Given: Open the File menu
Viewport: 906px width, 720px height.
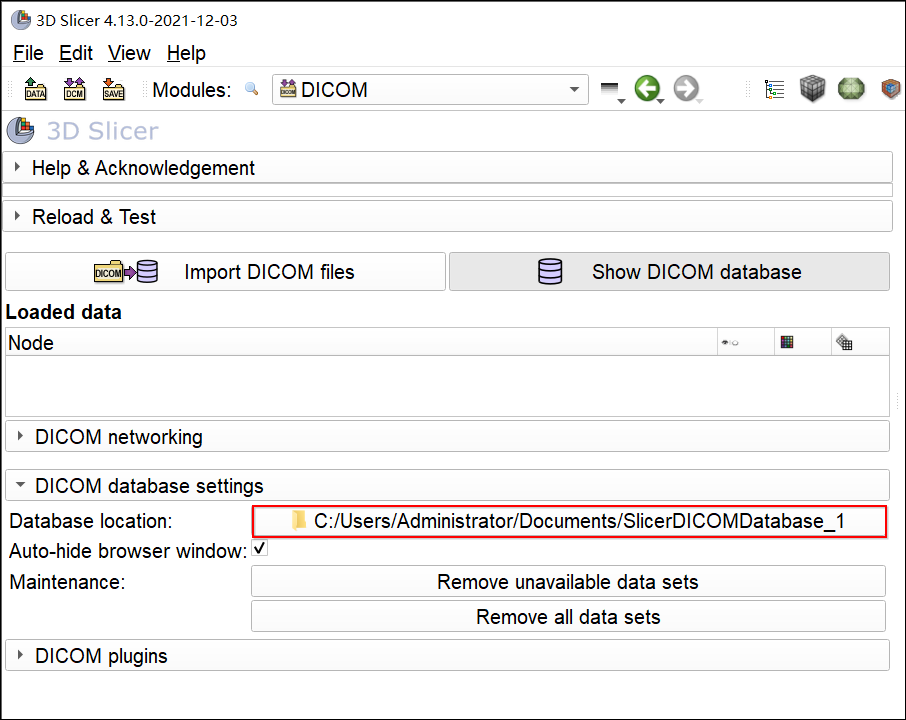Looking at the screenshot, I should tap(28, 53).
